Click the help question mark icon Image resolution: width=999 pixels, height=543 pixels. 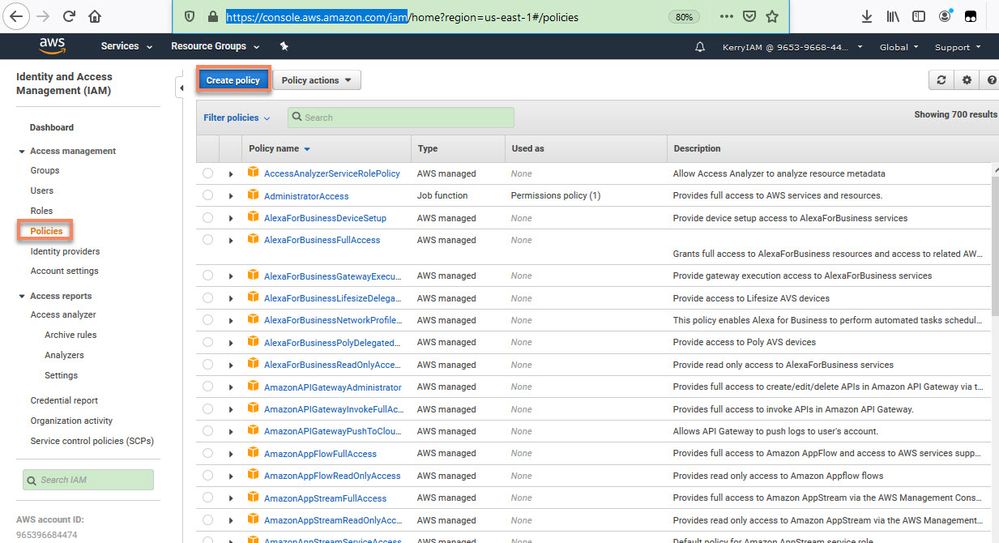[991, 80]
